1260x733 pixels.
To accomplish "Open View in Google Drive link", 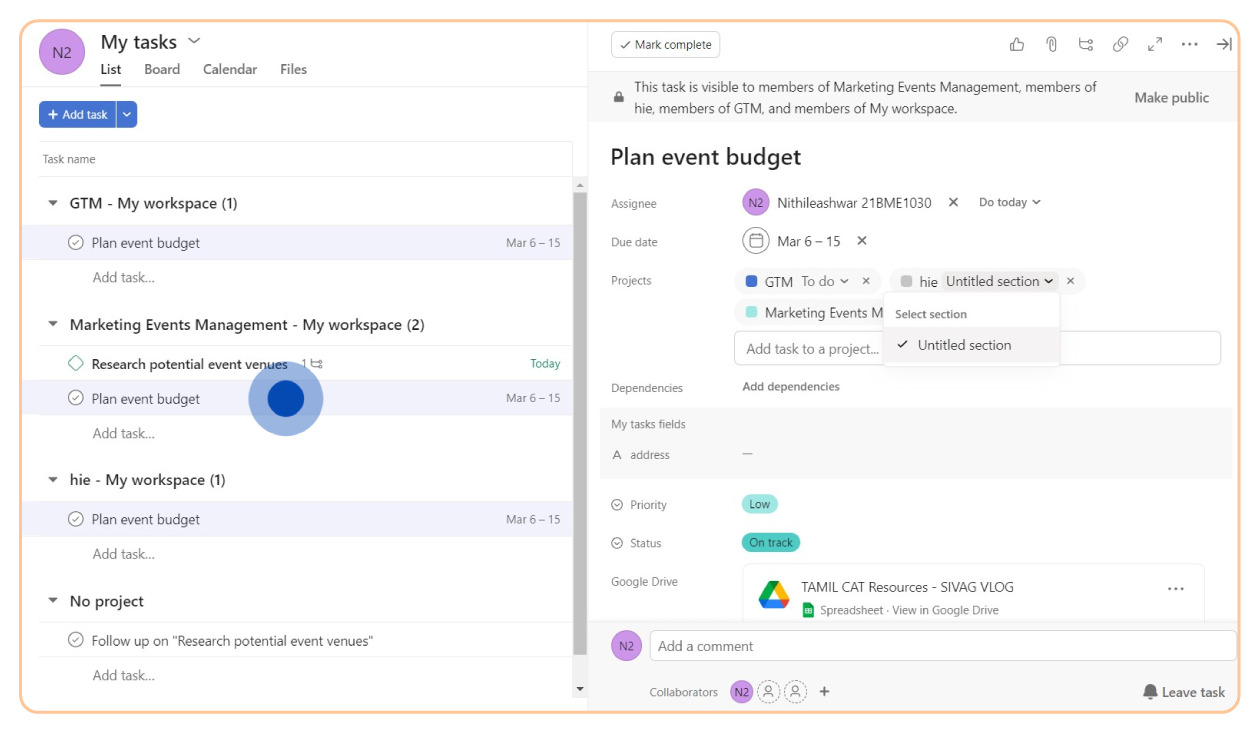I will tap(945, 610).
